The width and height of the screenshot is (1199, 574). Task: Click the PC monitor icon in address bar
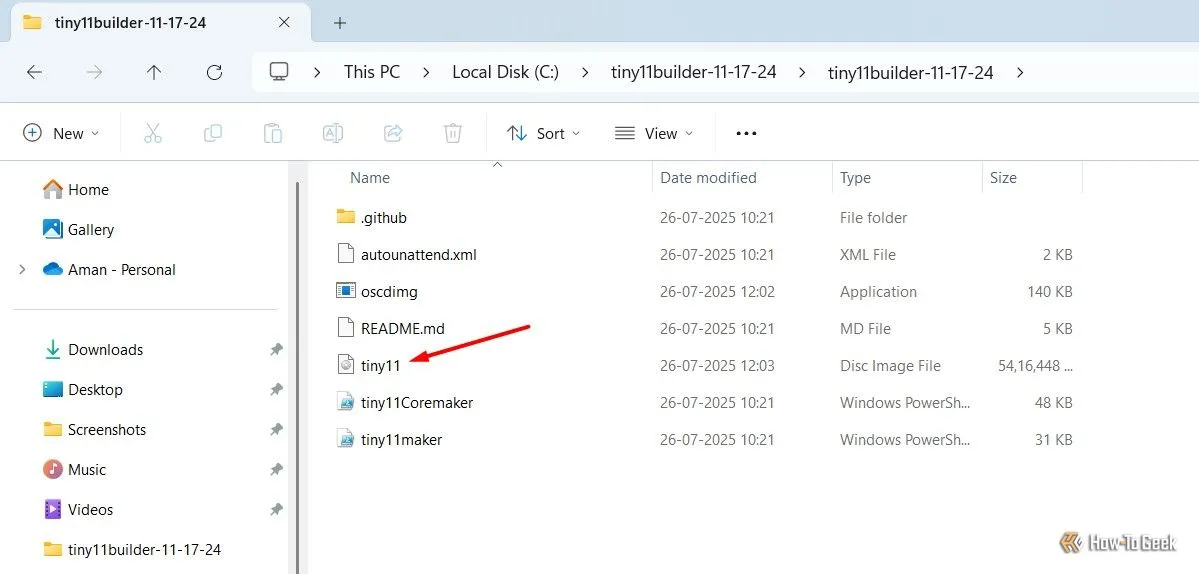(278, 72)
